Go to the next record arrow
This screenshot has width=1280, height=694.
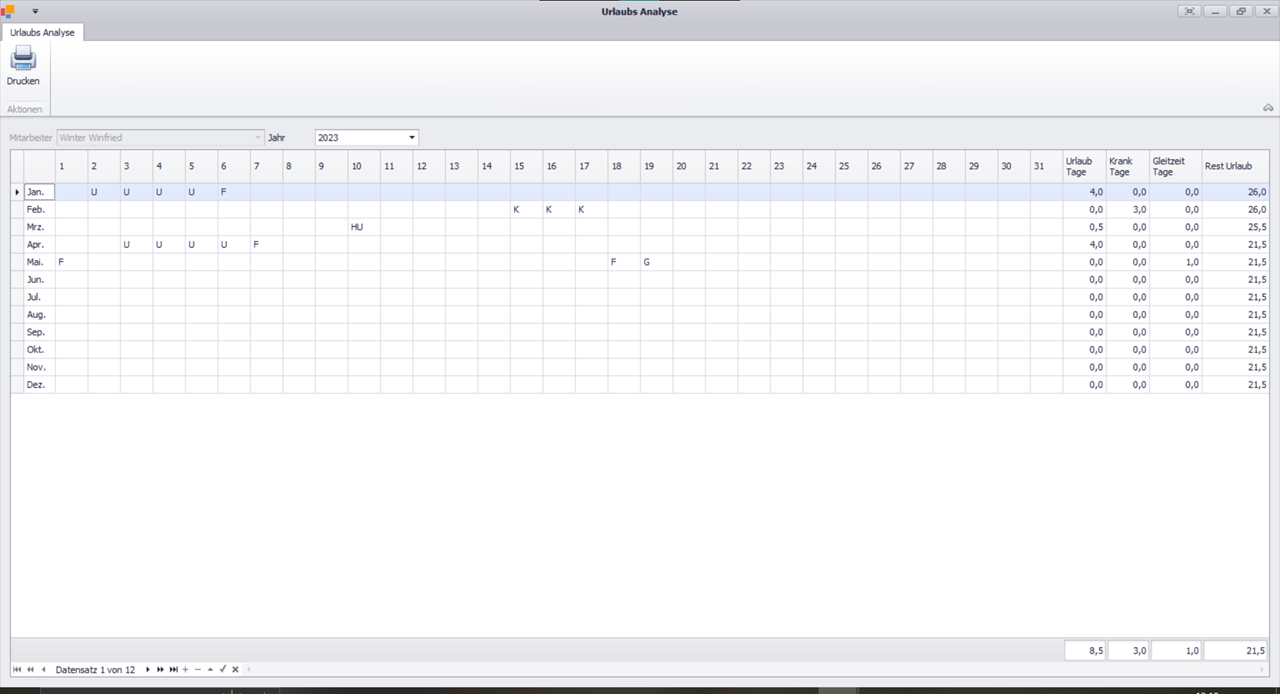point(148,669)
